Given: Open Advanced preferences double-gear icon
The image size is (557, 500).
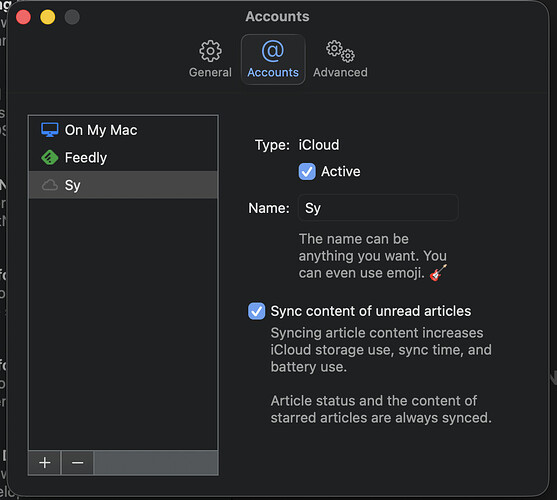Looking at the screenshot, I should pyautogui.click(x=340, y=51).
